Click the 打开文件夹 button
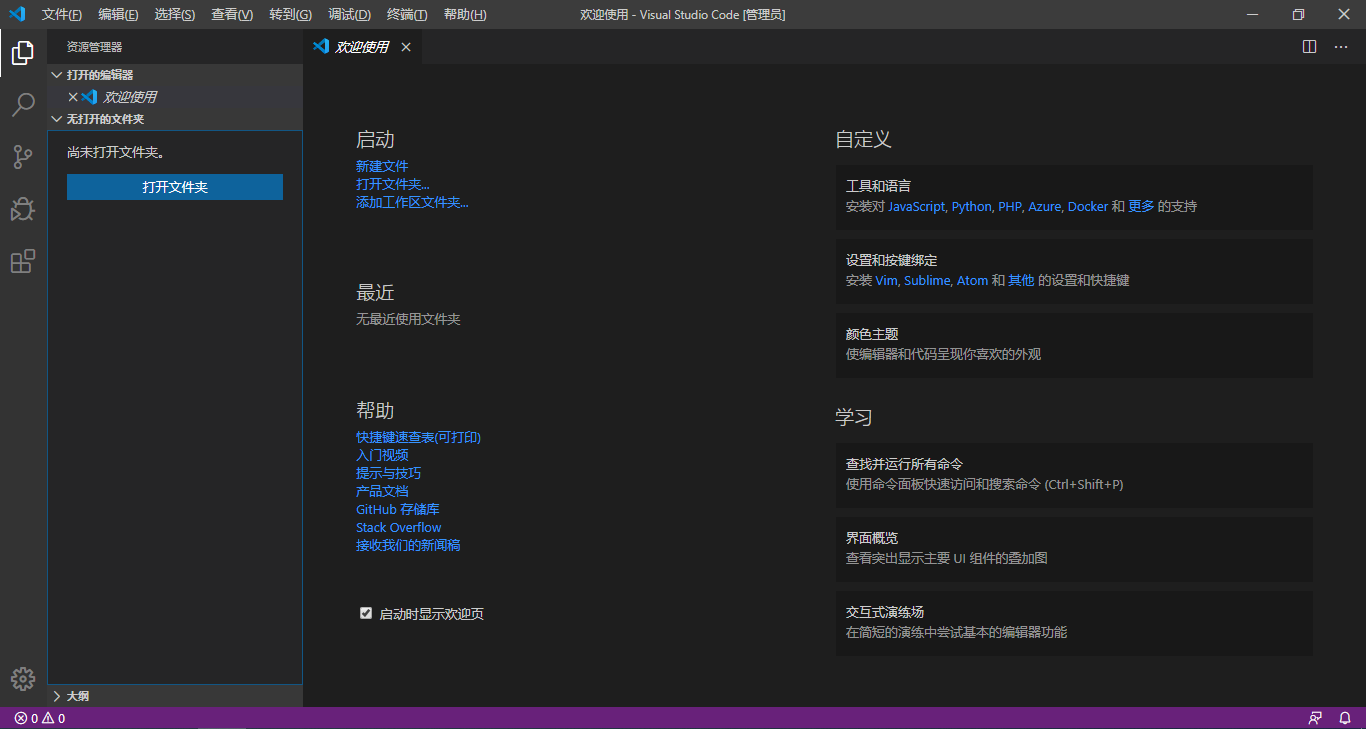 174,186
